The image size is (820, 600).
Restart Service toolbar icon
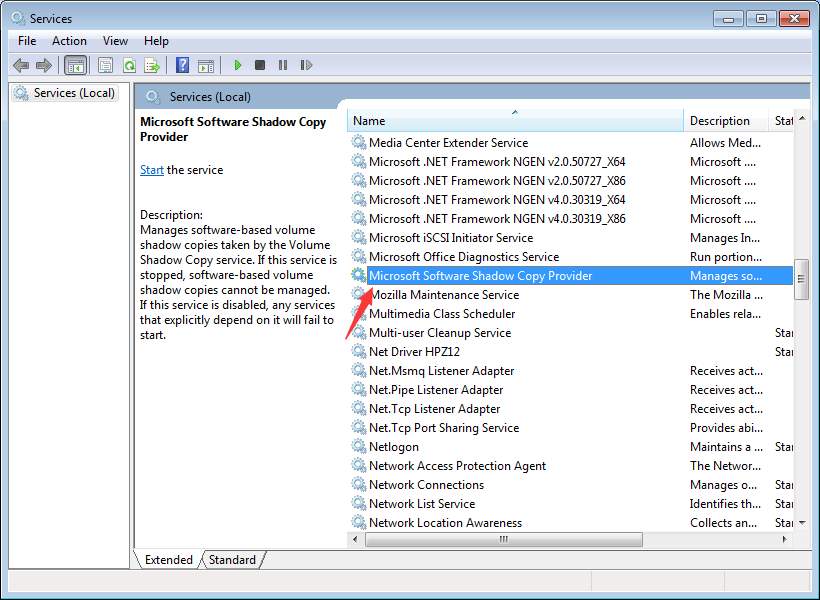[306, 65]
